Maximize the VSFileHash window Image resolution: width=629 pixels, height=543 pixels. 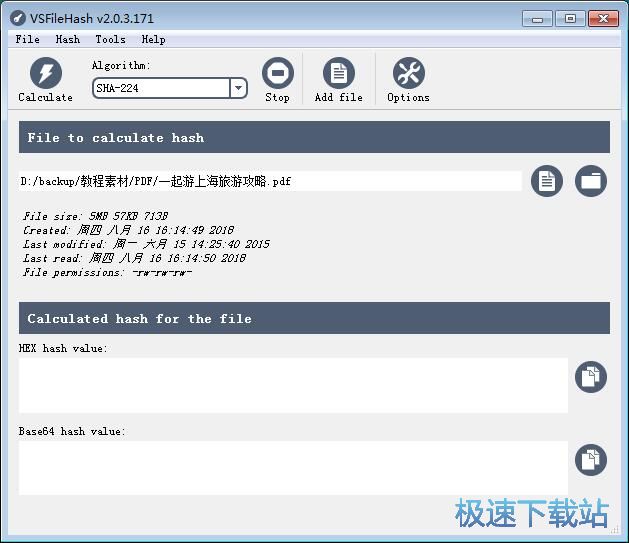tap(570, 19)
